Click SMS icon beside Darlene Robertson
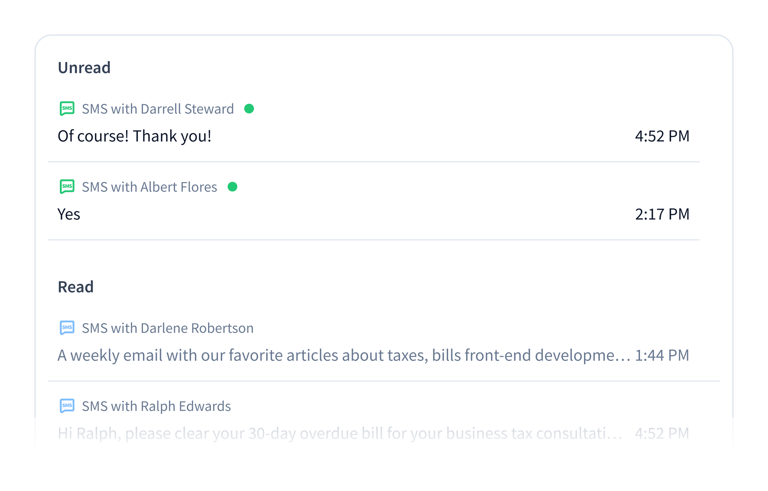768x491 pixels. [x=67, y=328]
